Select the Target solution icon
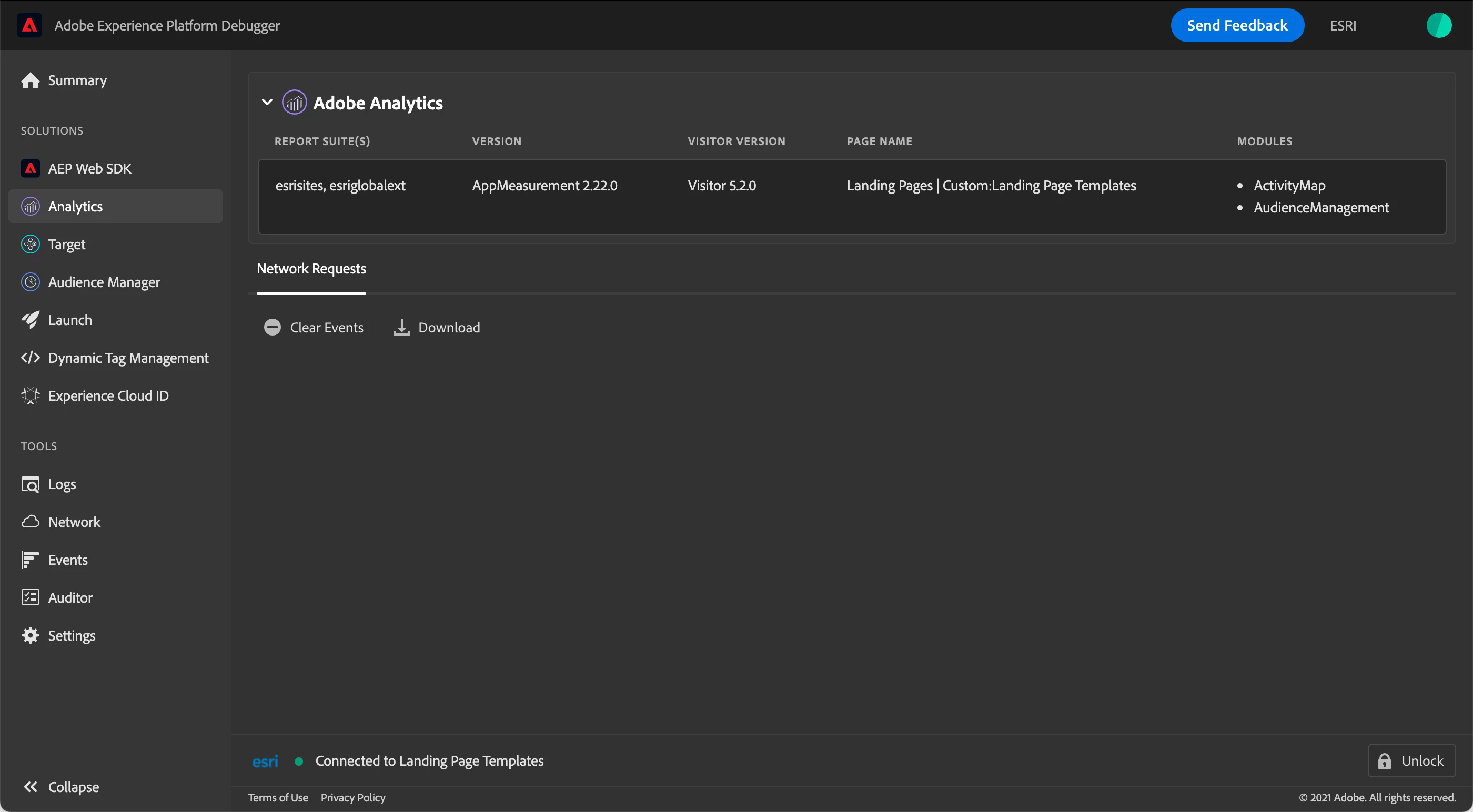The height and width of the screenshot is (812, 1473). point(31,244)
